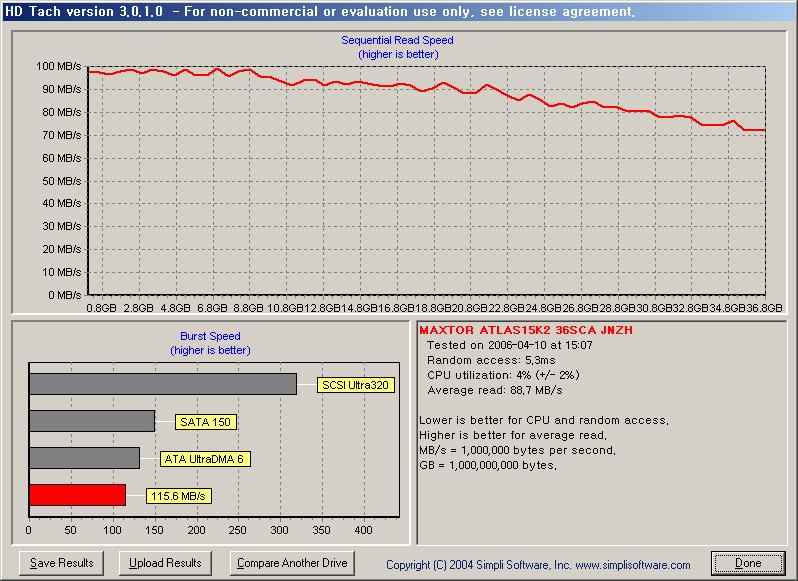Click the 0.8GB axis label
The width and height of the screenshot is (798, 581).
pos(101,308)
